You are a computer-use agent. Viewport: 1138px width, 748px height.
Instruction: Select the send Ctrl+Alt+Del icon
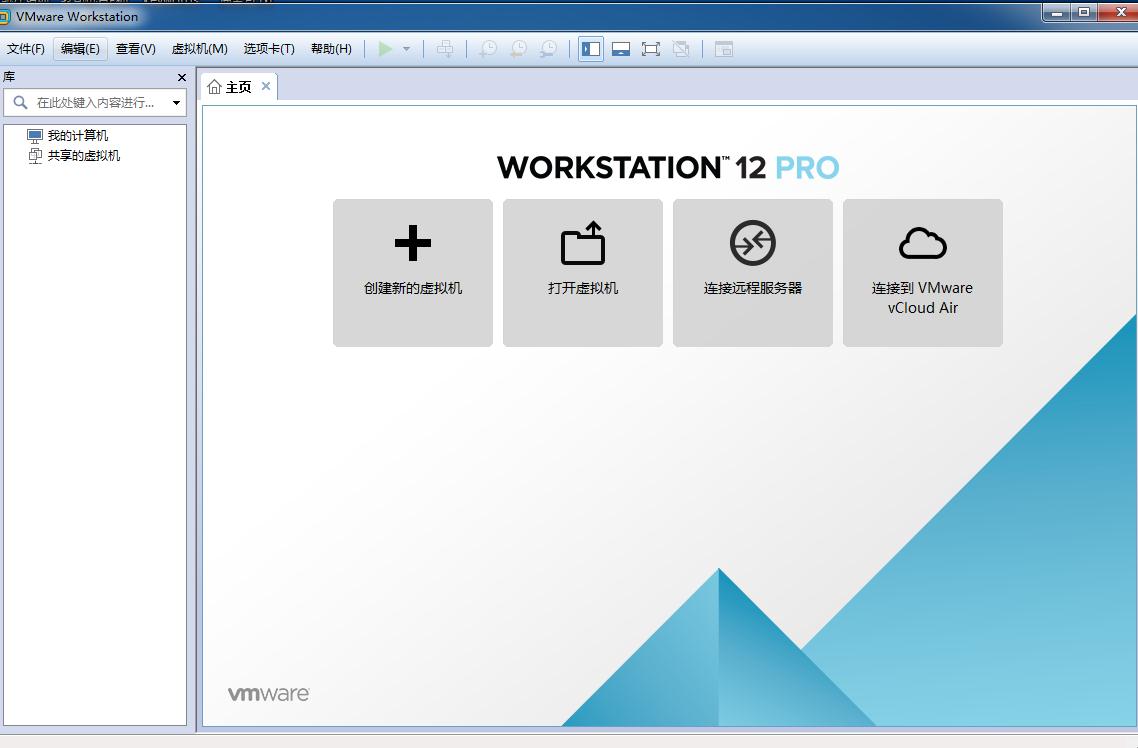coord(445,48)
